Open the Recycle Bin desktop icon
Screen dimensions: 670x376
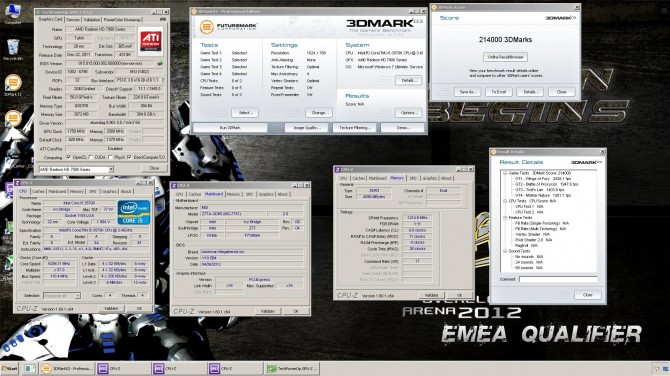[13, 48]
